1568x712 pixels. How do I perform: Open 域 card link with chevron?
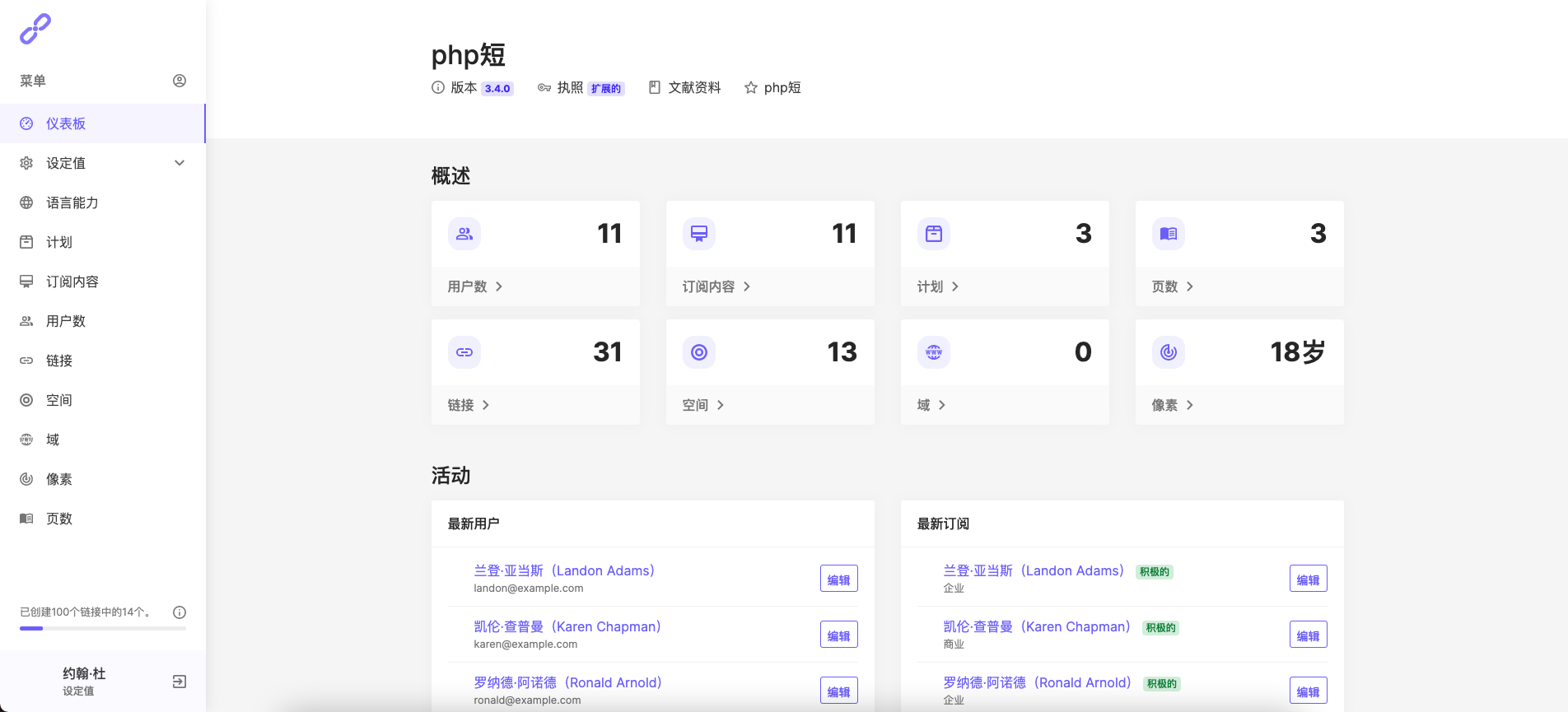point(931,405)
